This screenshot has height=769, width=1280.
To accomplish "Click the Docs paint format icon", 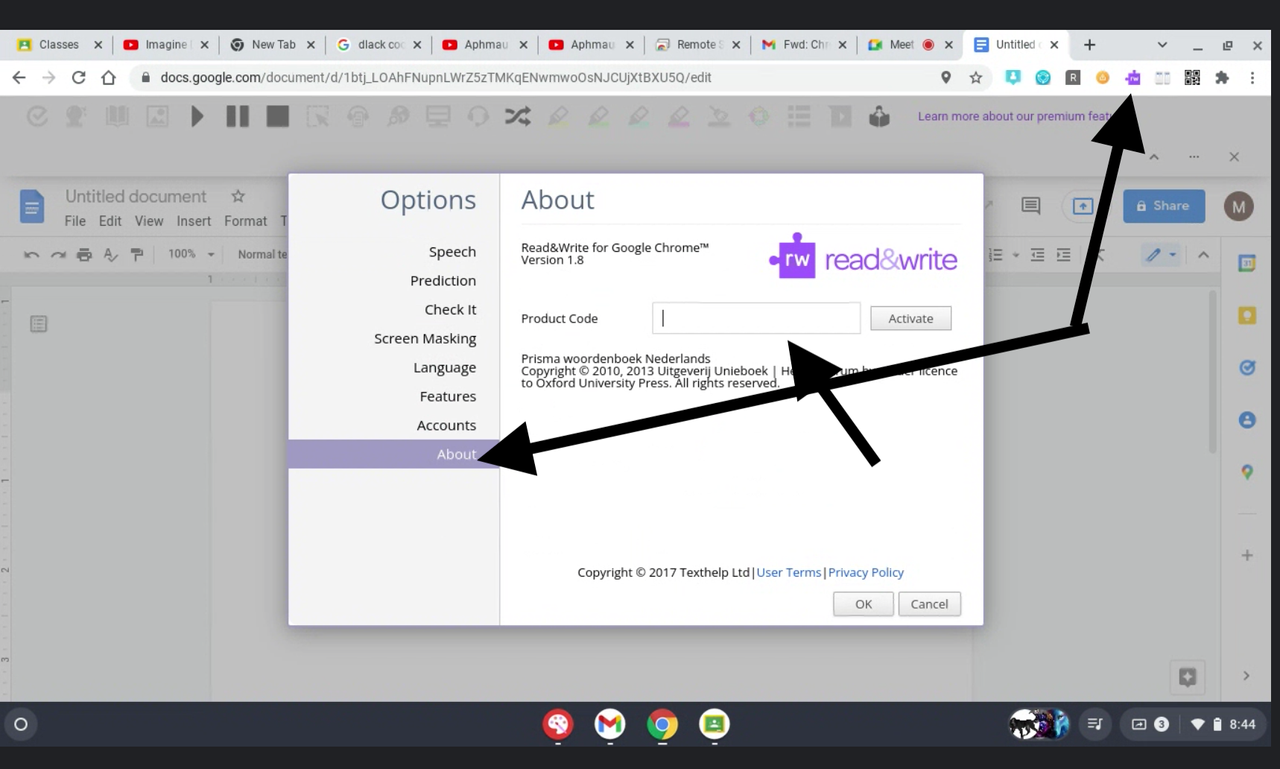I will (x=137, y=255).
